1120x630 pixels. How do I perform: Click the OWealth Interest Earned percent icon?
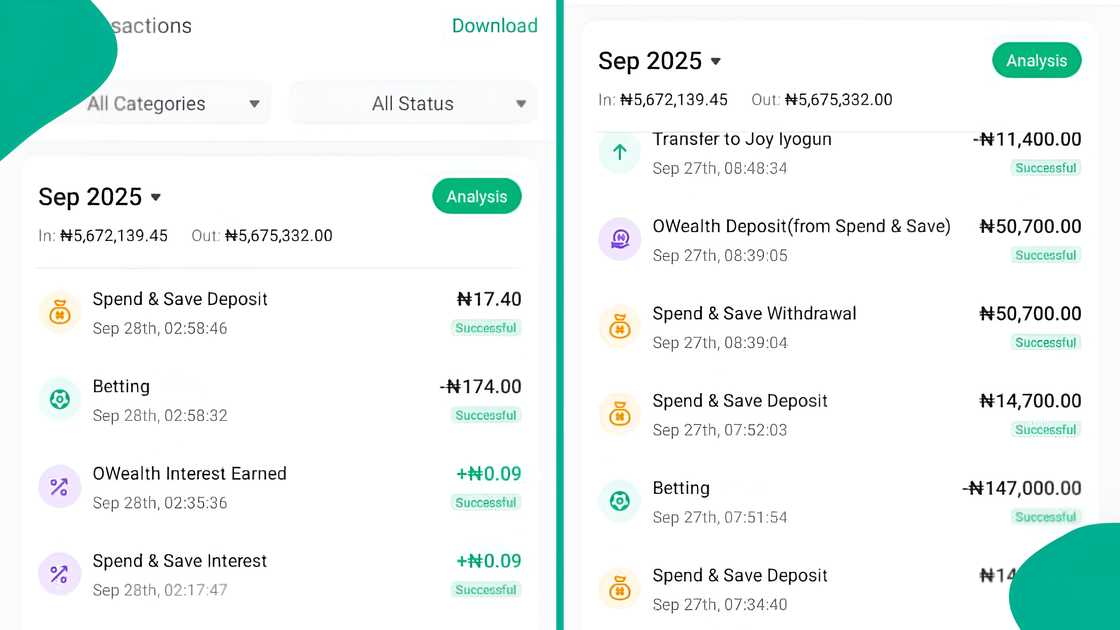point(59,486)
